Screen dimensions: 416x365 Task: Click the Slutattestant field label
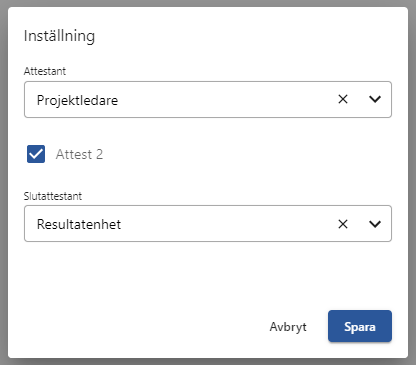pyautogui.click(x=53, y=196)
